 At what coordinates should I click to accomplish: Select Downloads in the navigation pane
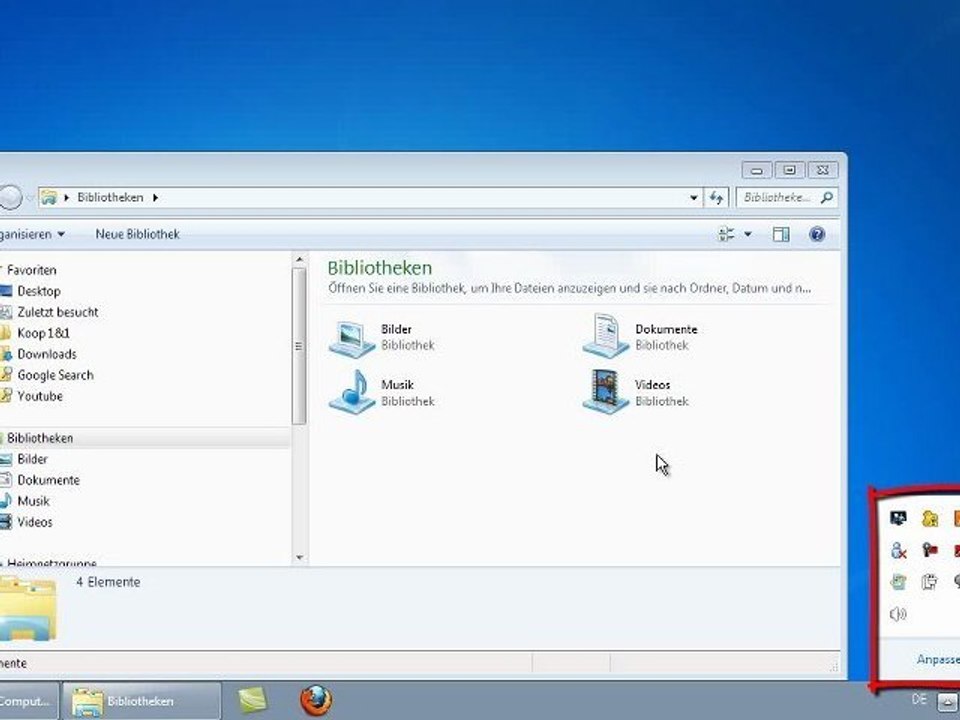coord(47,354)
